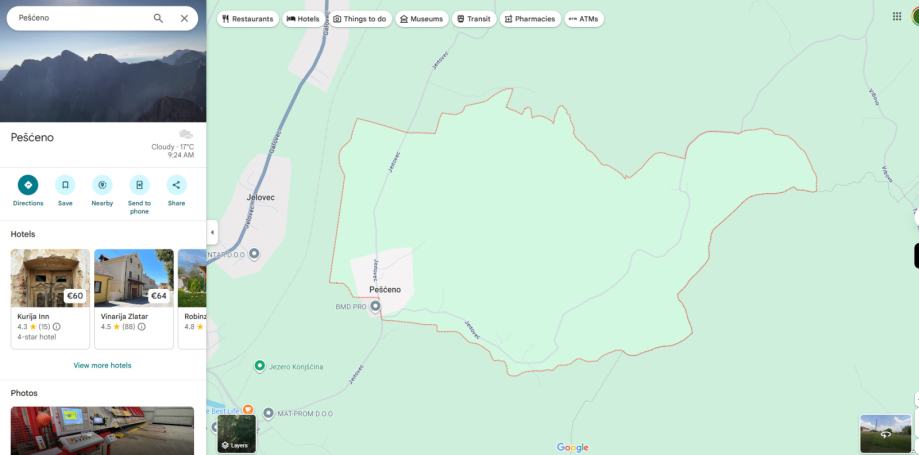Viewport: 919px width, 455px height.
Task: Click the search magnifier icon
Action: coord(158,18)
